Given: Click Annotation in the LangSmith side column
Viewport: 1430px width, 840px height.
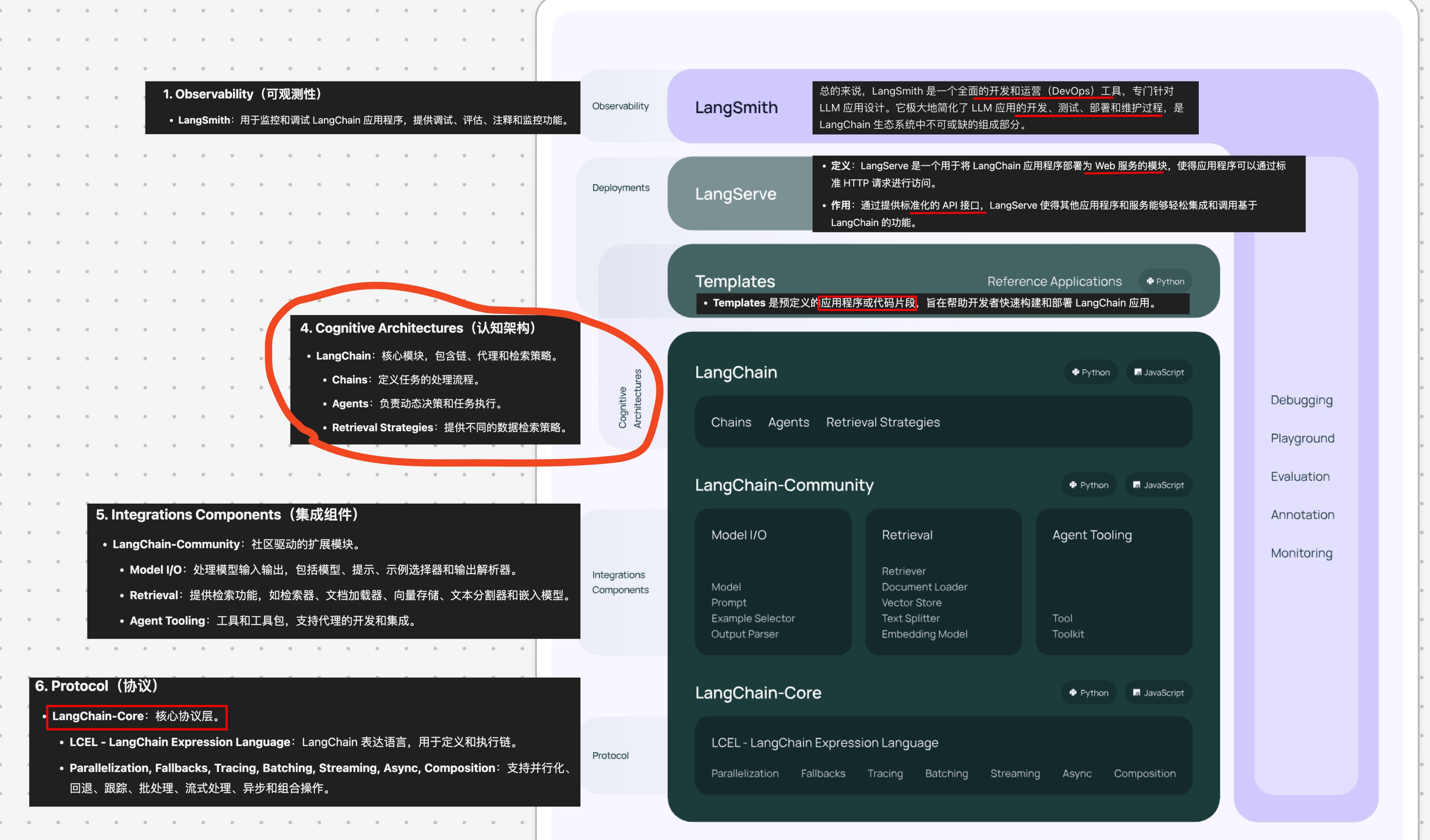Looking at the screenshot, I should 1302,515.
